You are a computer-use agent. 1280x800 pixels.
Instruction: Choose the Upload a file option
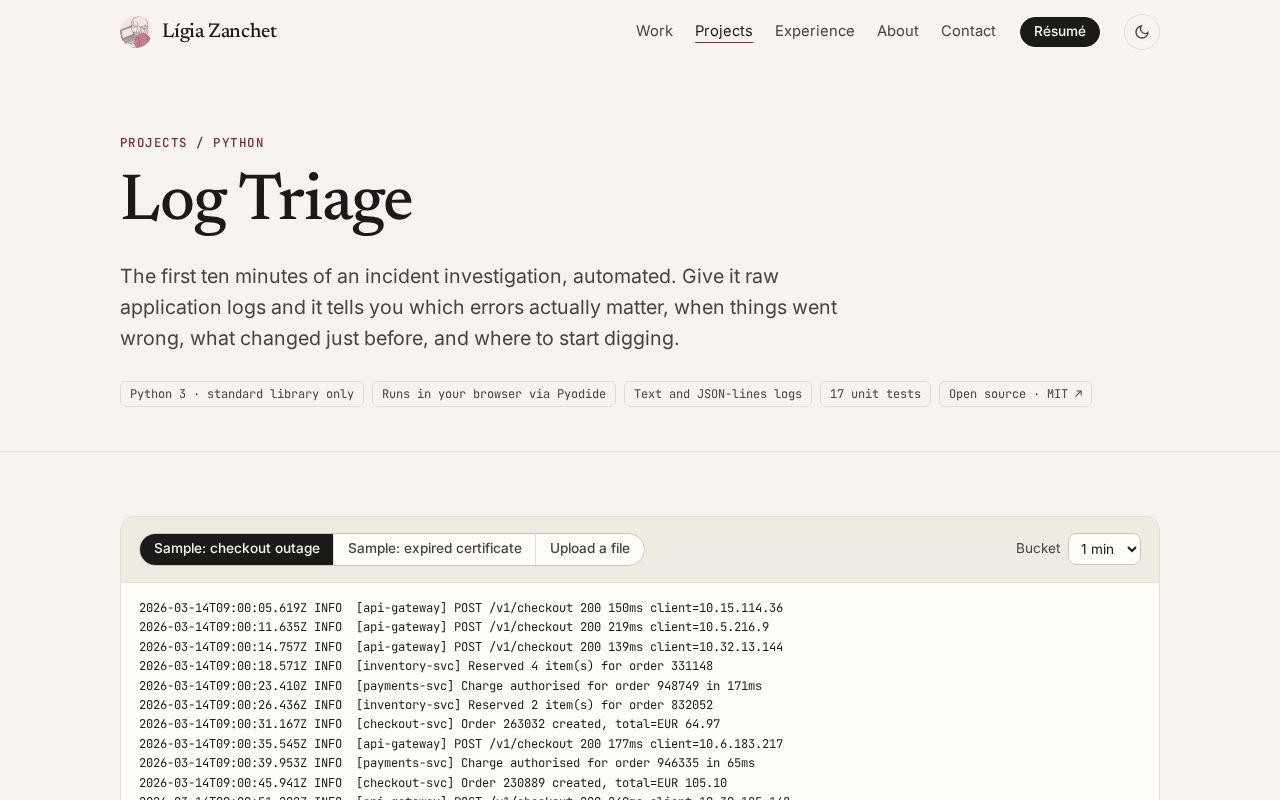[x=590, y=549]
